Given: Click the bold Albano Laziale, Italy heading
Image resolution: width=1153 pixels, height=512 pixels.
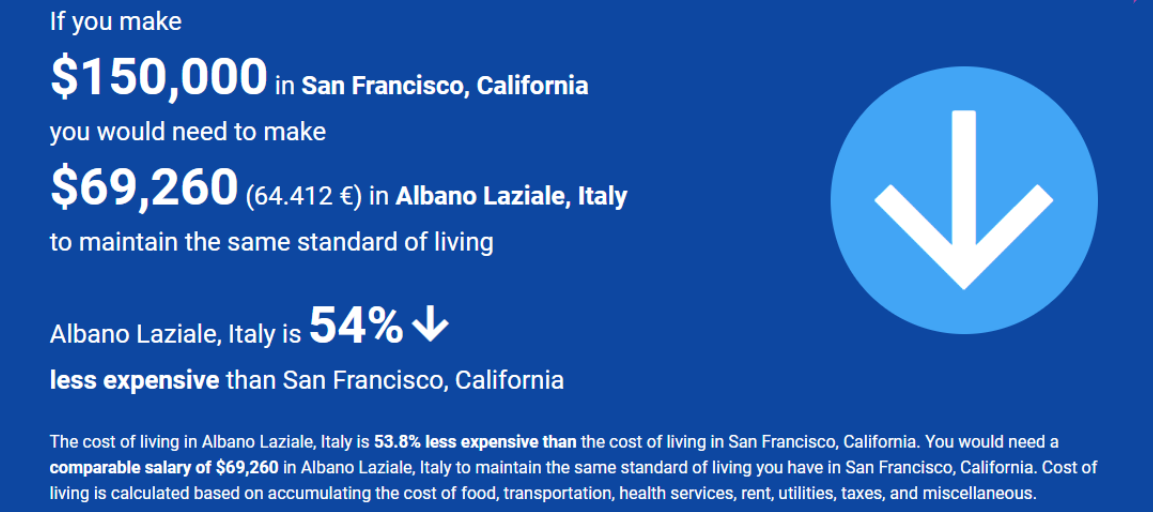Looking at the screenshot, I should point(511,196).
